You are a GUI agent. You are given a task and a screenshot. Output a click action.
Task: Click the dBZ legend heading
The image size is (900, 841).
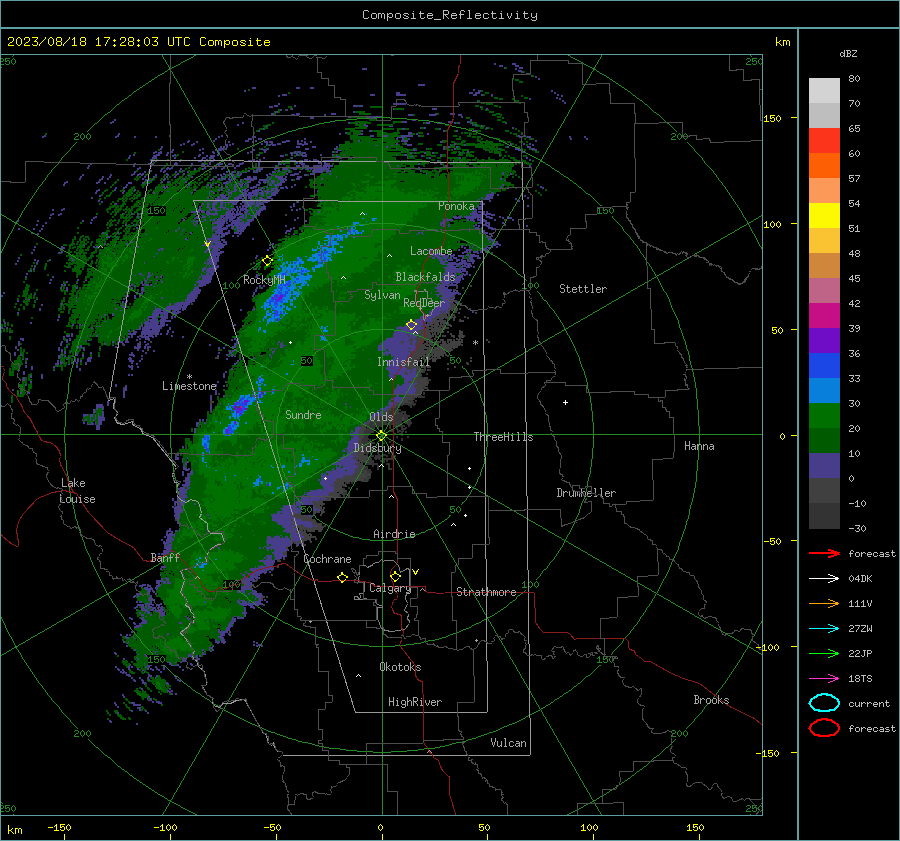[848, 53]
